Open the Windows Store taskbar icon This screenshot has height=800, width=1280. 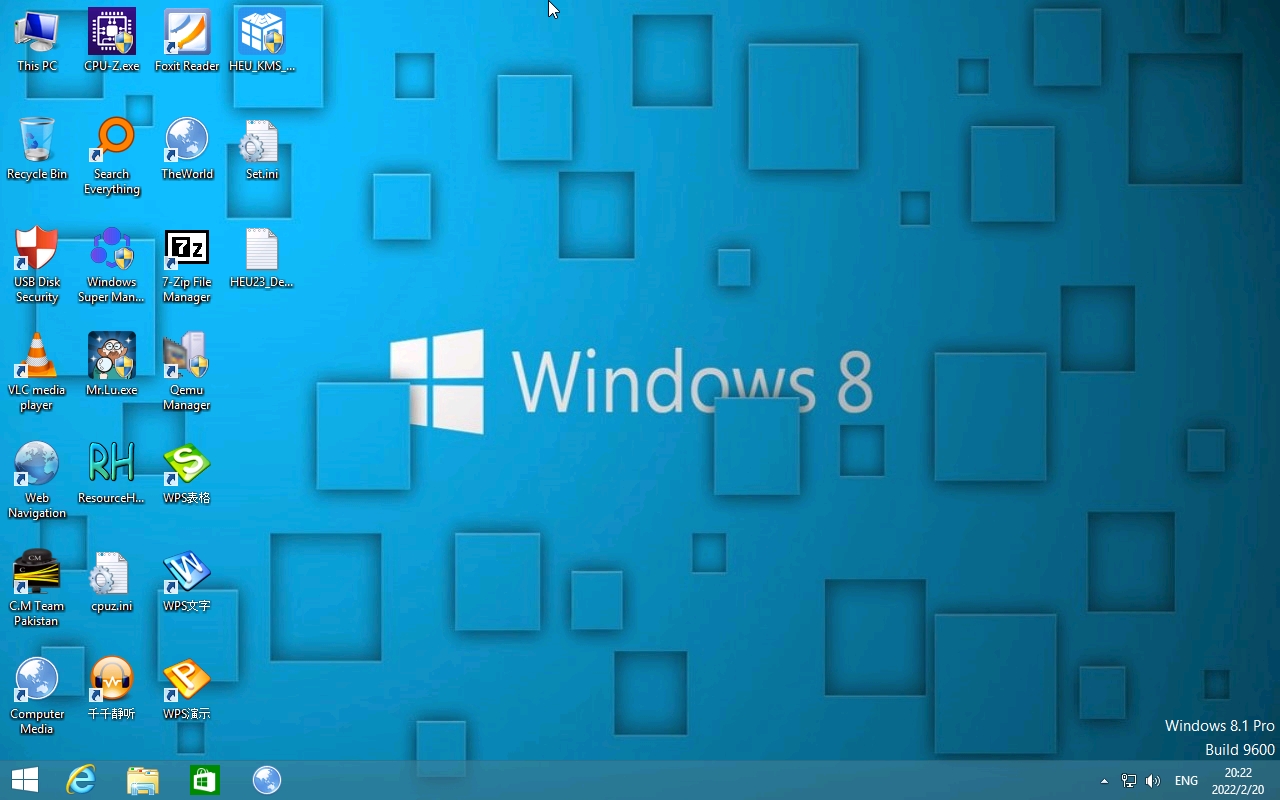pos(205,780)
